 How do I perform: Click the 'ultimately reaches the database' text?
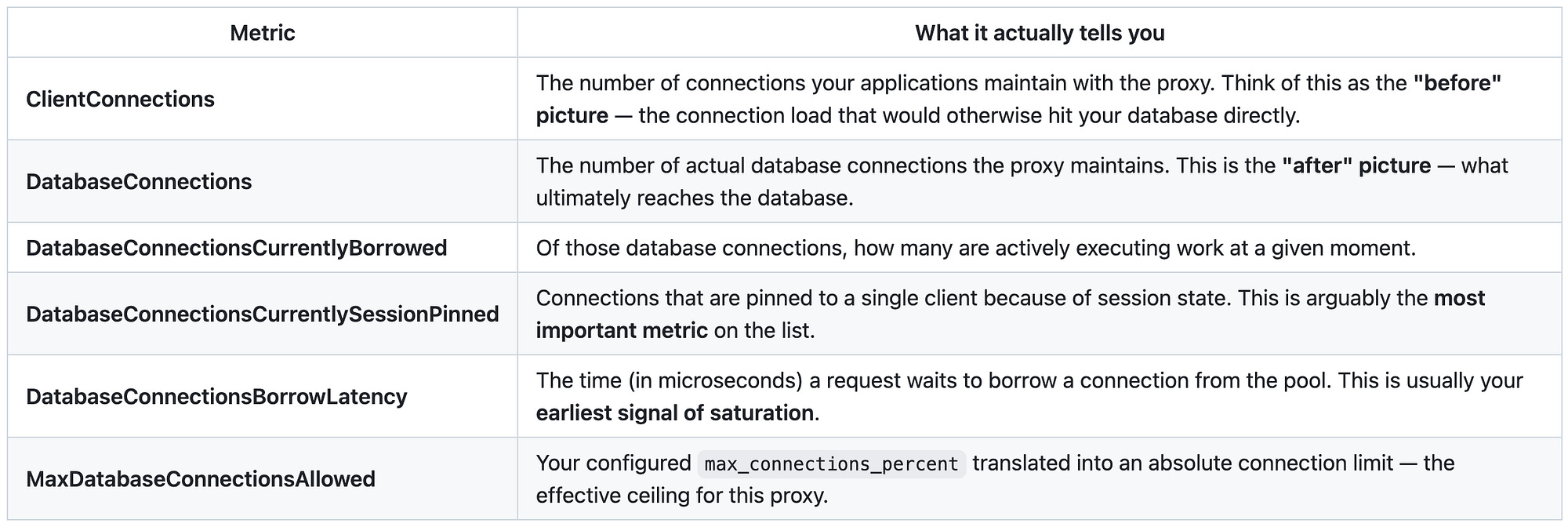coord(695,198)
